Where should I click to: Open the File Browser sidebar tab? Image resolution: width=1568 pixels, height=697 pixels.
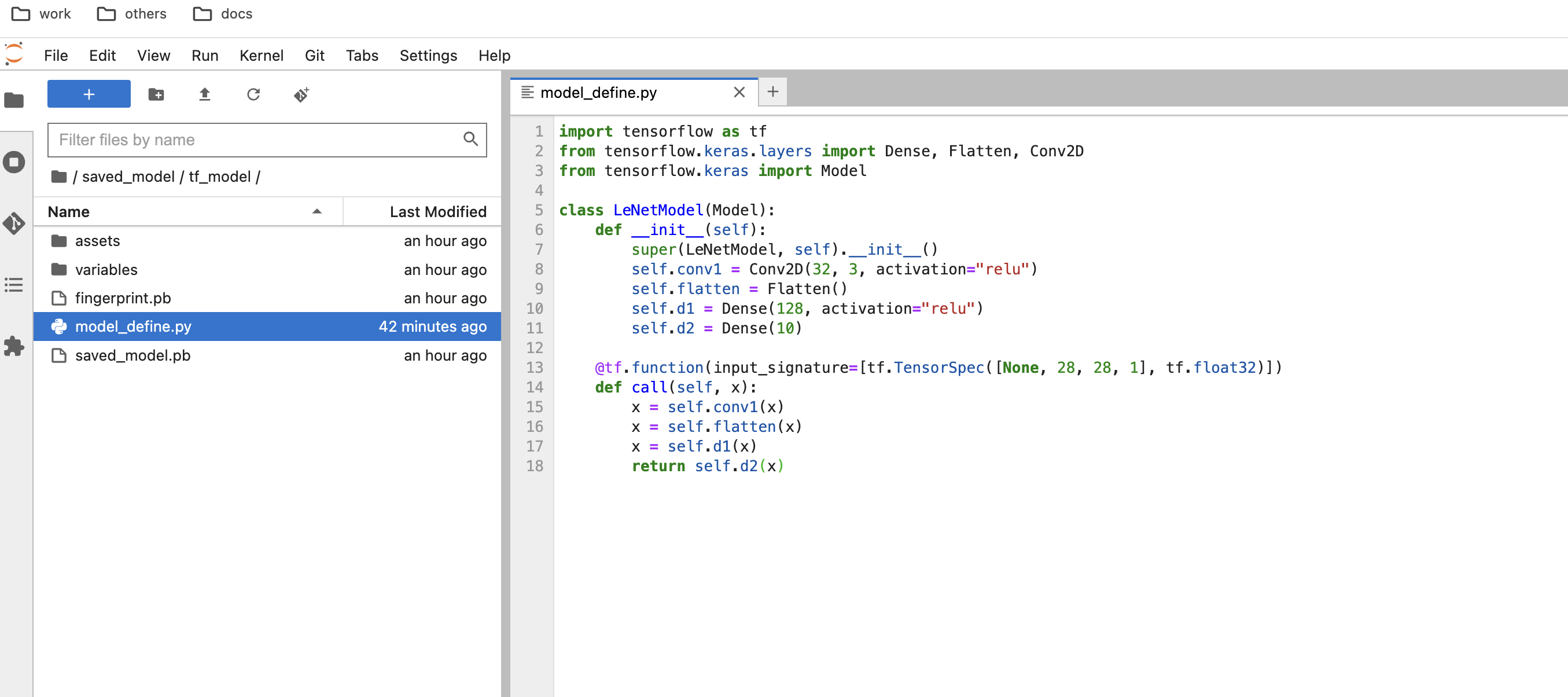point(14,100)
